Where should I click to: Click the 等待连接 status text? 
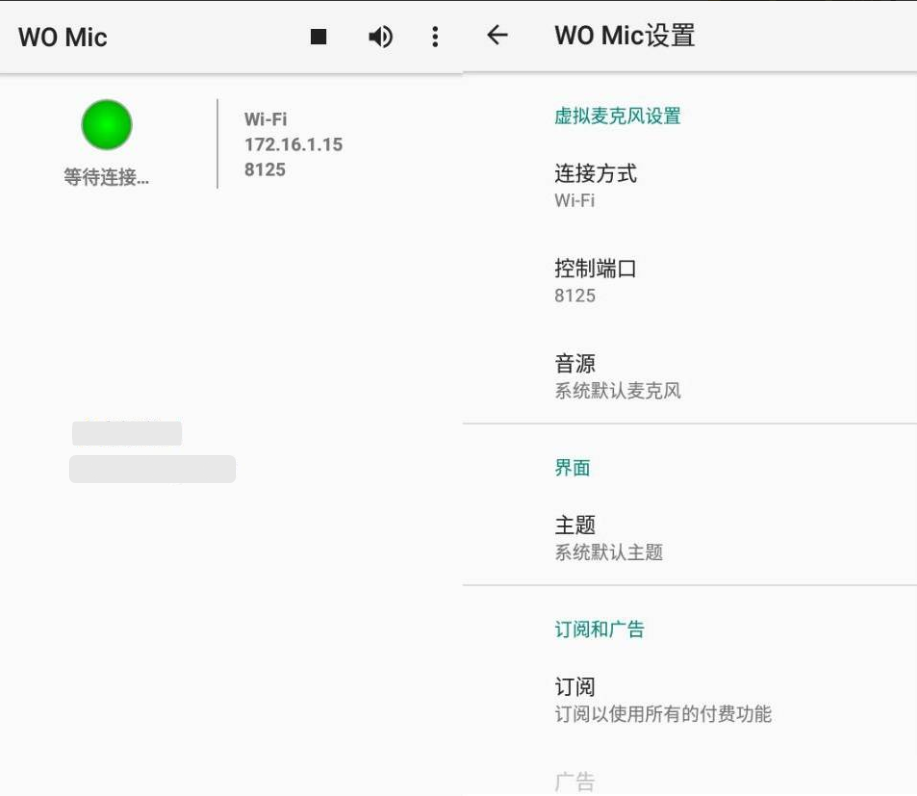point(107,178)
